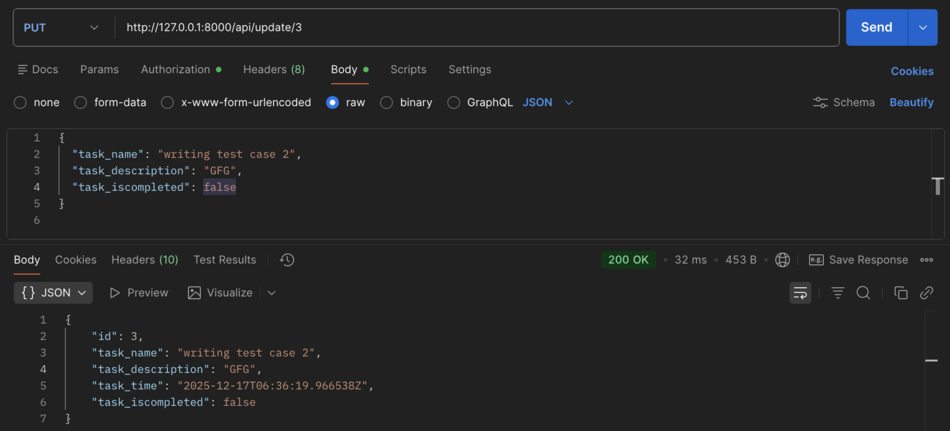Click the response link icon
Image resolution: width=950 pixels, height=431 pixels.
pyautogui.click(x=927, y=293)
